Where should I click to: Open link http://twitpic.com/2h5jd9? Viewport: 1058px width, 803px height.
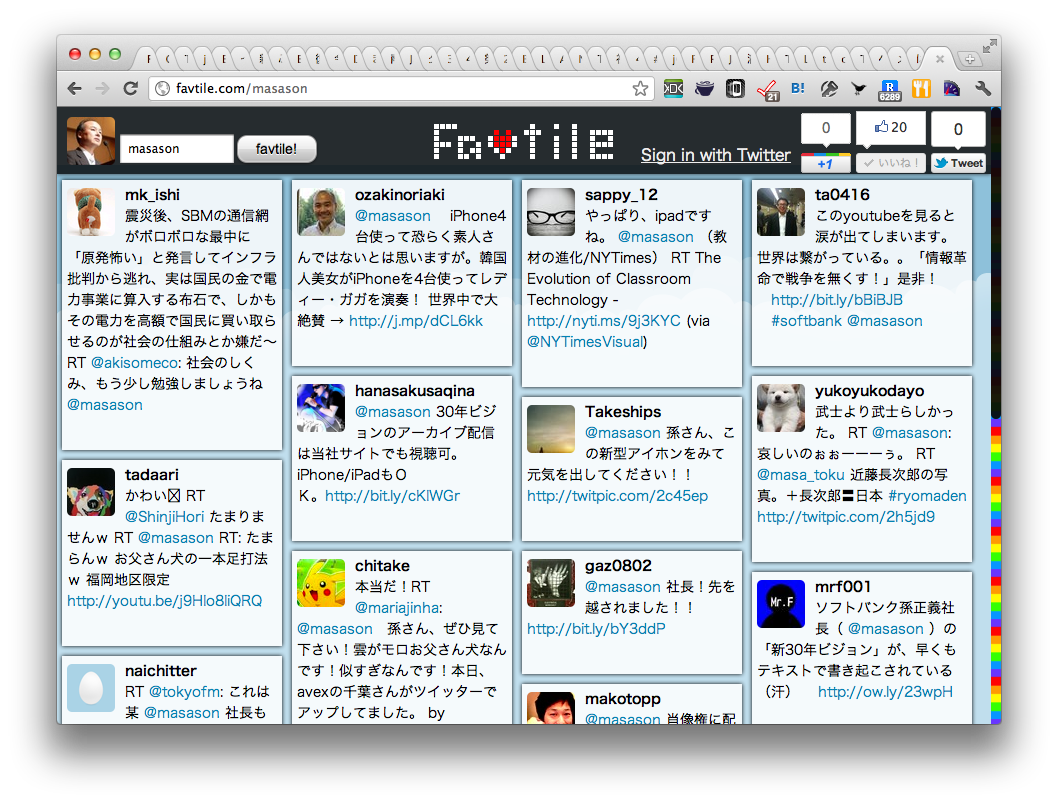pos(845,517)
